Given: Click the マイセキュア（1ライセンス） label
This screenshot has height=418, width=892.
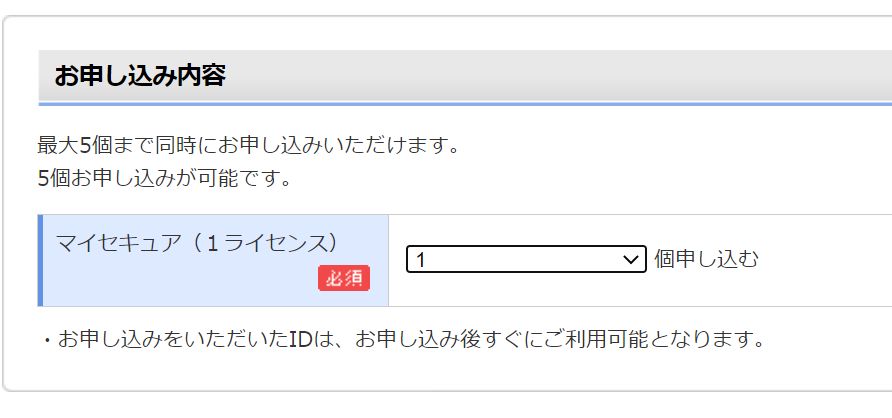Looking at the screenshot, I should click(197, 243).
